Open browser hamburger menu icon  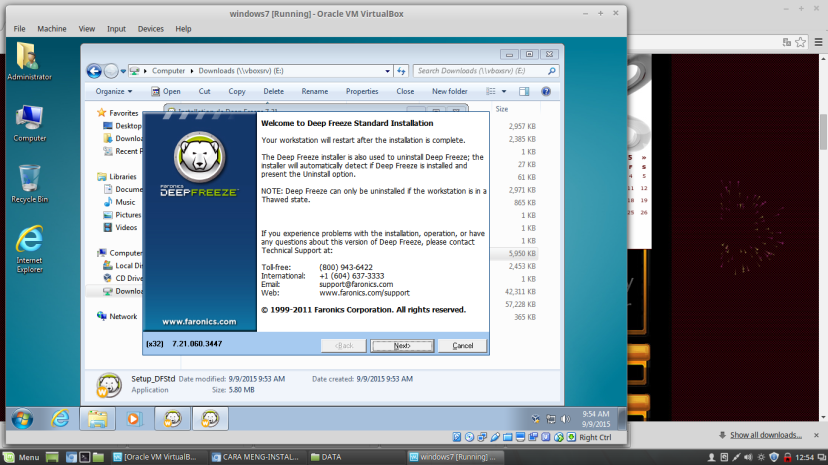[x=818, y=42]
